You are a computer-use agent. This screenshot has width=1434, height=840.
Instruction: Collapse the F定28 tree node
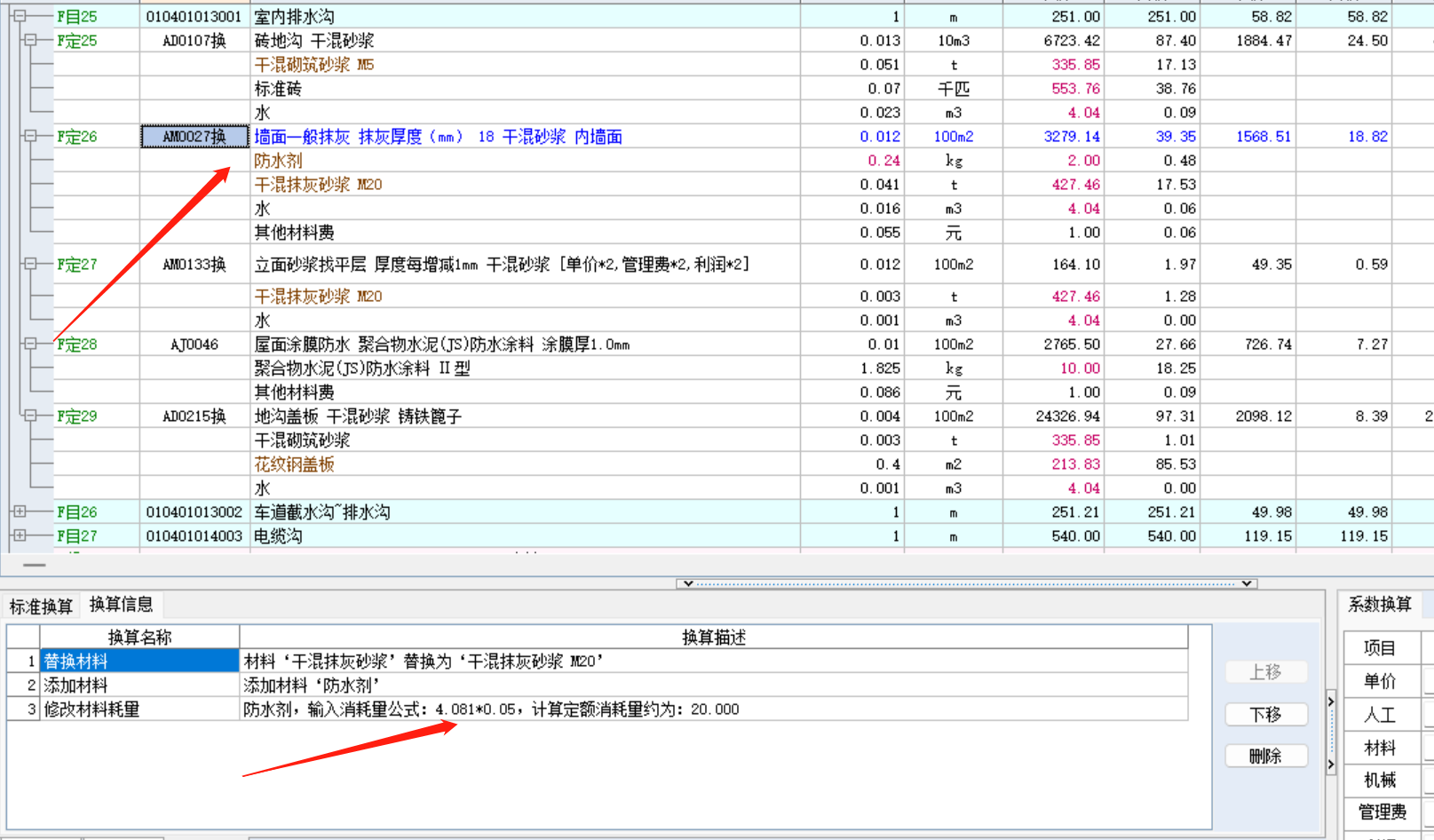point(30,344)
